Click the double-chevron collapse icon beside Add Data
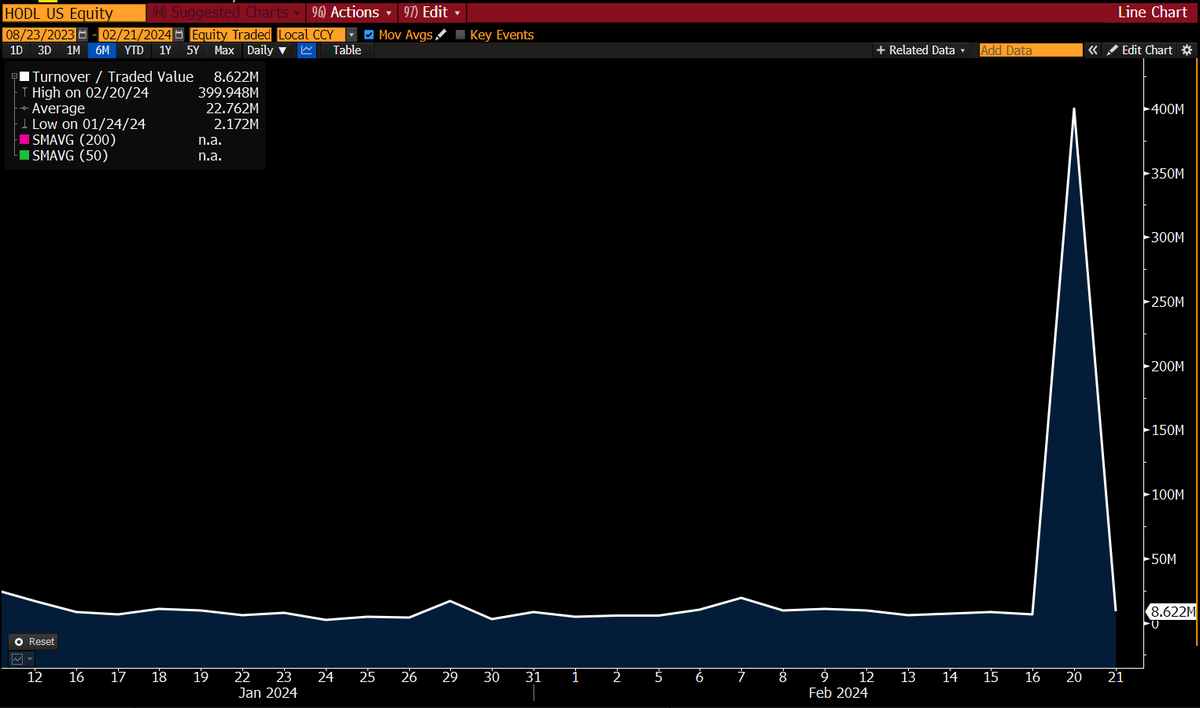 coord(1093,50)
